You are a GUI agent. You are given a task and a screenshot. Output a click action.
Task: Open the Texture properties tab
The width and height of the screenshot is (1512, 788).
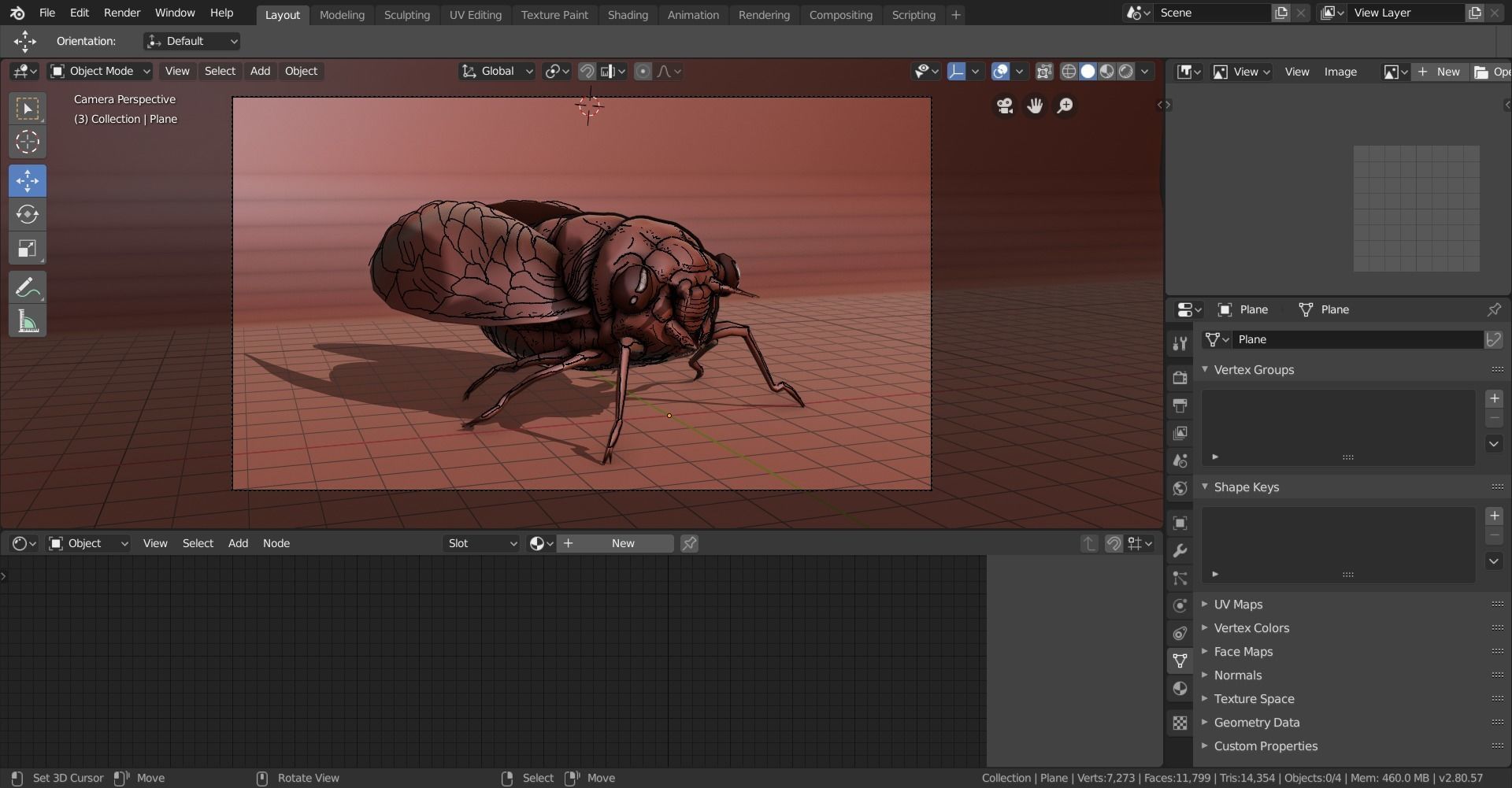point(1180,723)
